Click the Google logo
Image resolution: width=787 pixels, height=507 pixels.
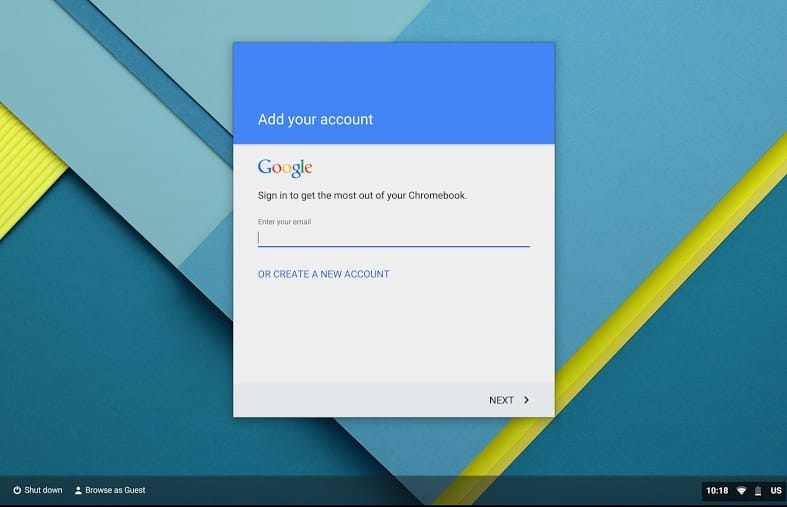tap(285, 168)
